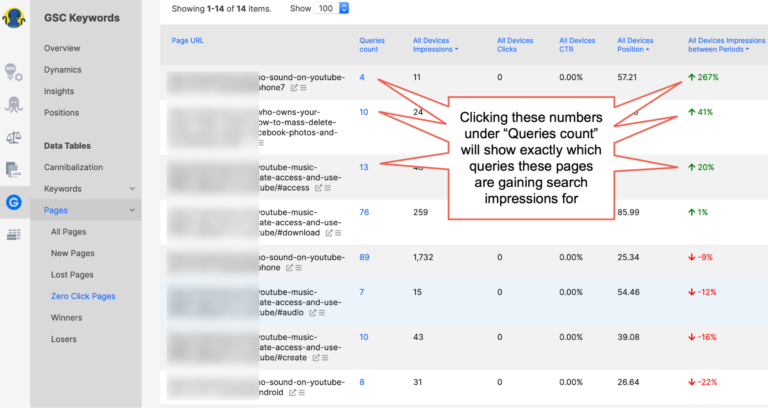Sort by All Devices Position column

[635, 45]
